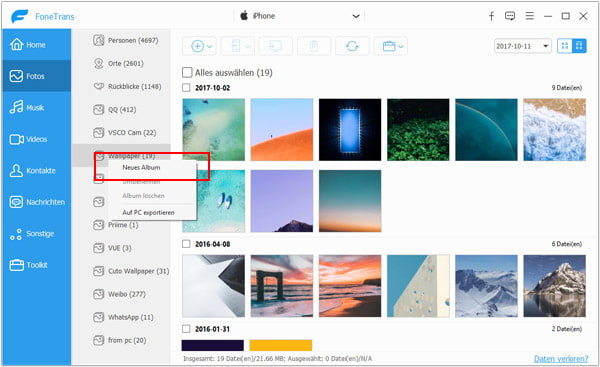The height and width of the screenshot is (367, 600).
Task: Click the export to PC monitor icon
Action: point(276,46)
